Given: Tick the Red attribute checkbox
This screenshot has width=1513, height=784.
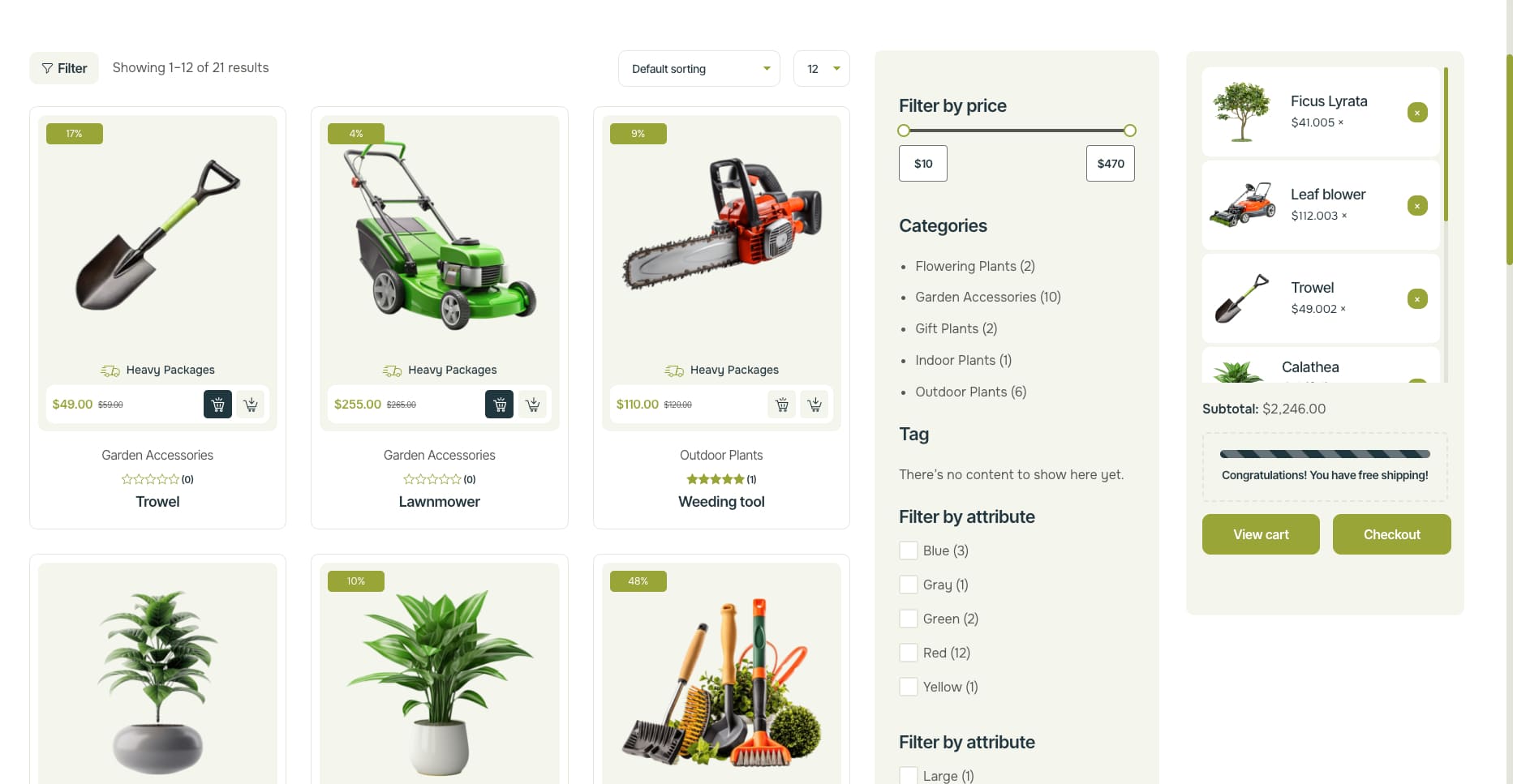Looking at the screenshot, I should 909,653.
